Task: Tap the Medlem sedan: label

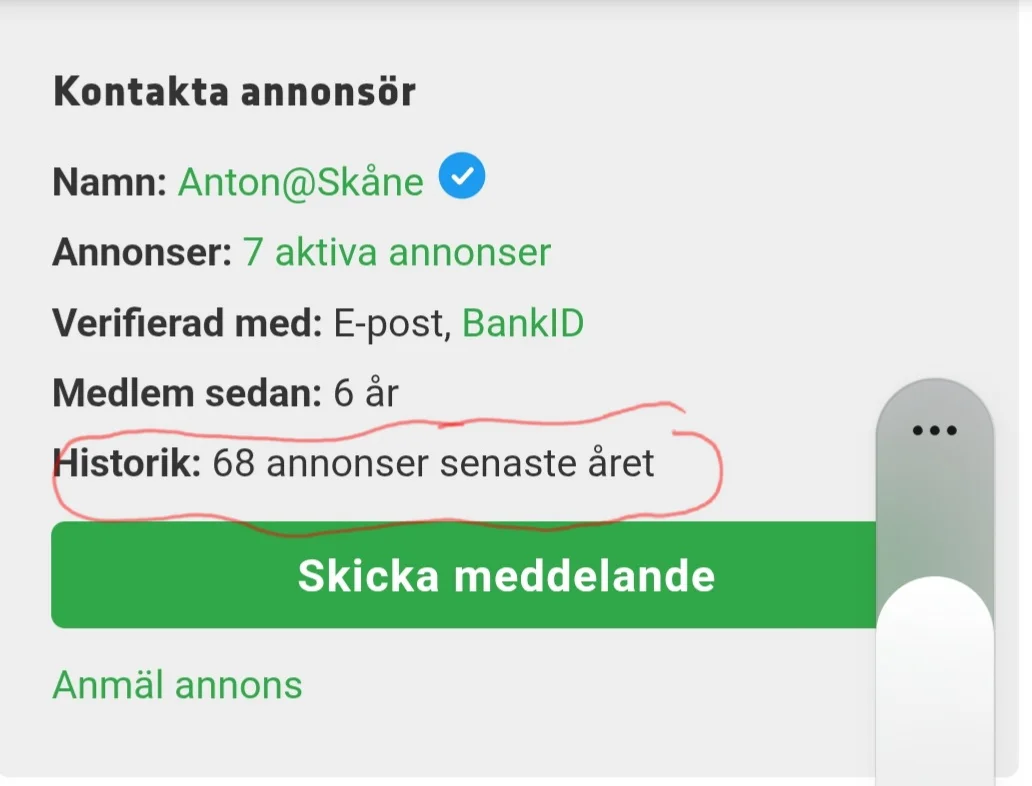Action: pyautogui.click(x=187, y=394)
